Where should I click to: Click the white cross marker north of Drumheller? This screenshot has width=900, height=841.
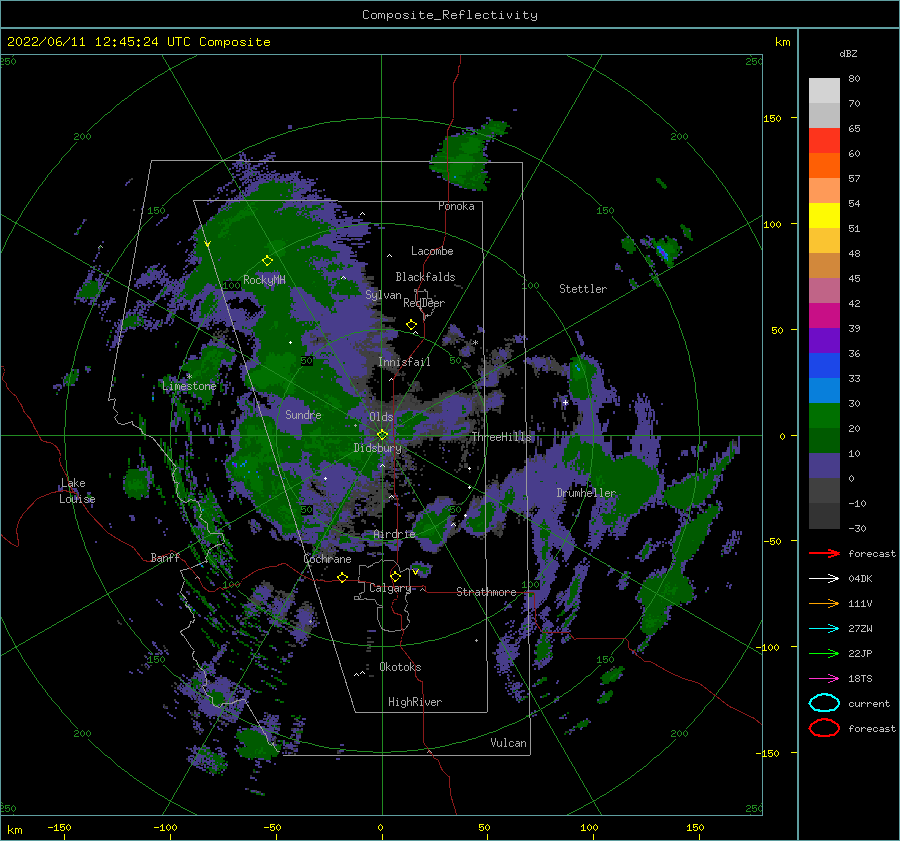(565, 402)
